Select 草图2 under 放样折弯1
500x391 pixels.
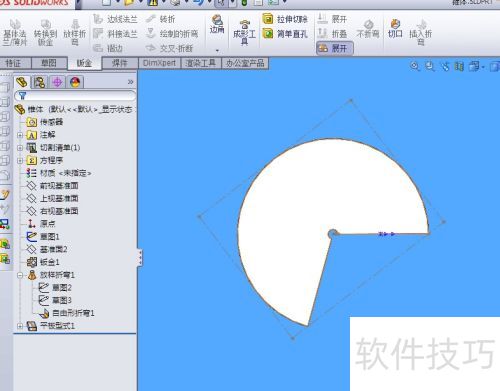[x=55, y=288]
